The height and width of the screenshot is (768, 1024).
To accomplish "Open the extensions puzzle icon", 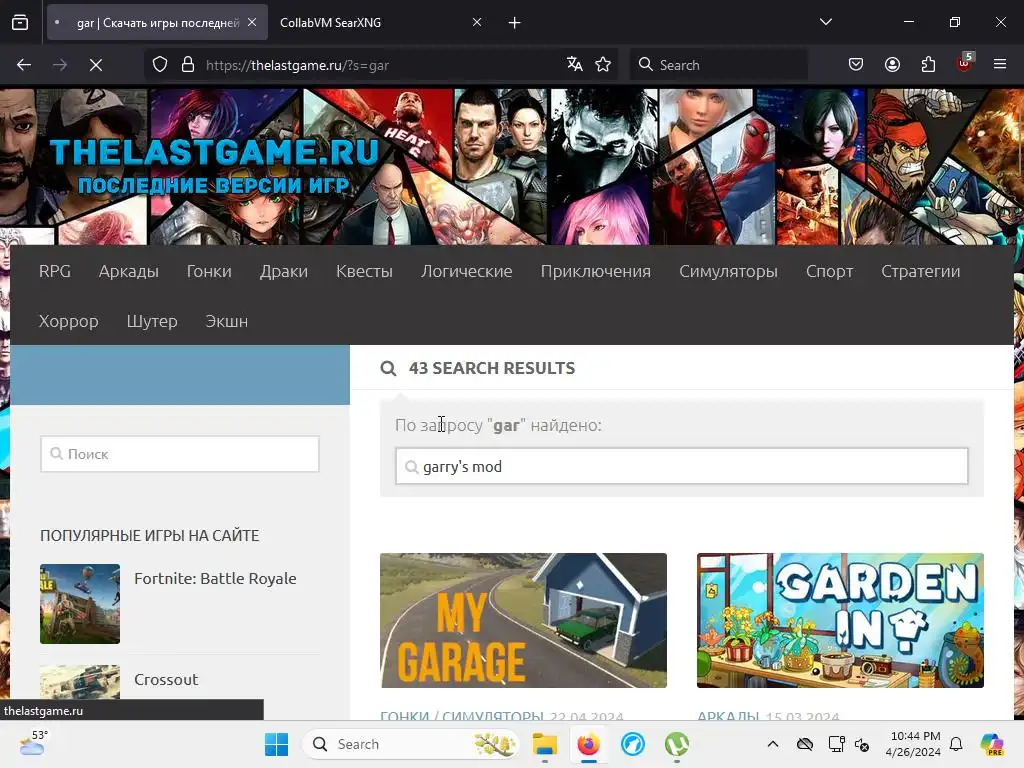I will pos(928,65).
